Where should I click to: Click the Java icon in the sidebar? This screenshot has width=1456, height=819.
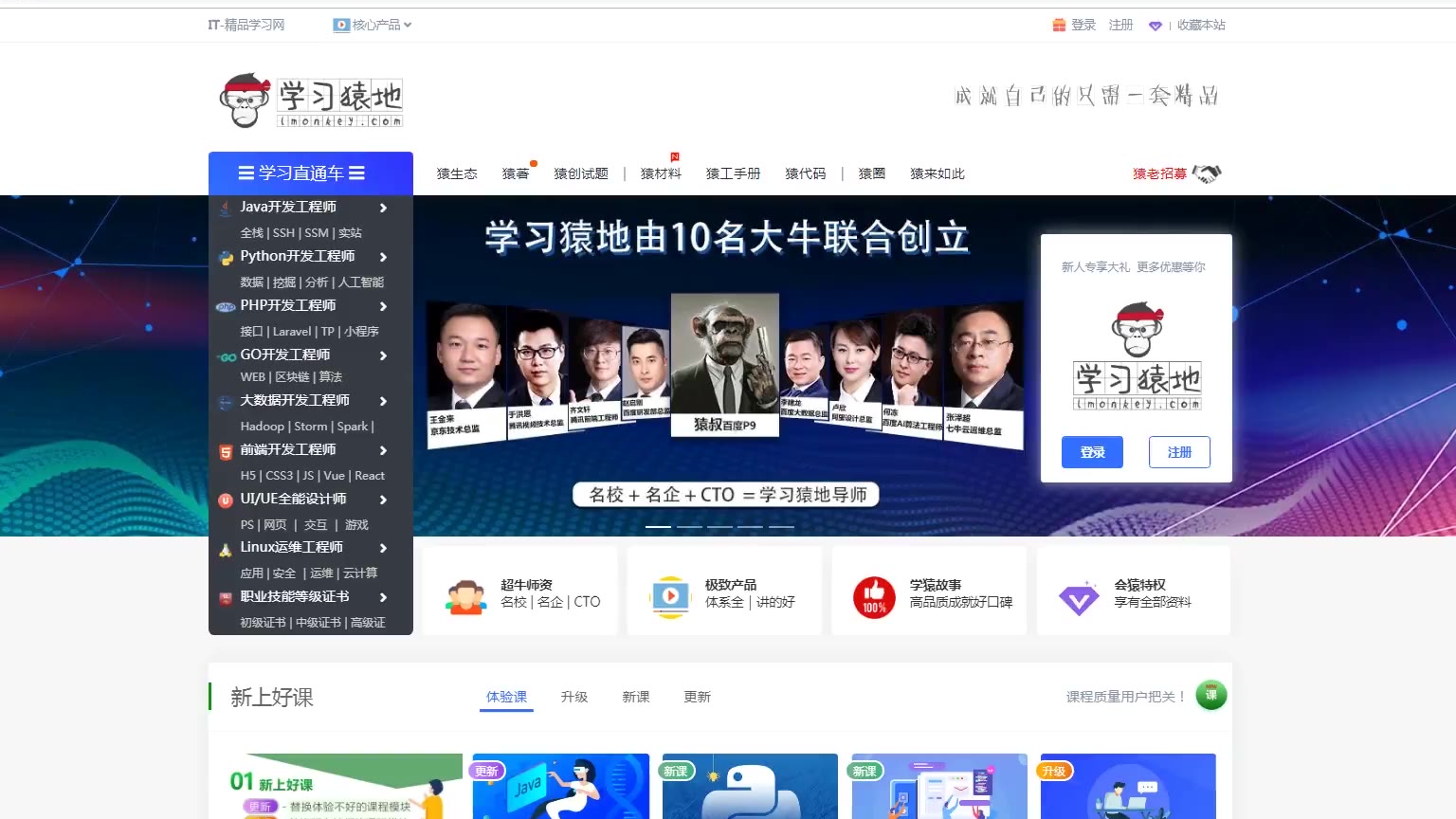226,208
